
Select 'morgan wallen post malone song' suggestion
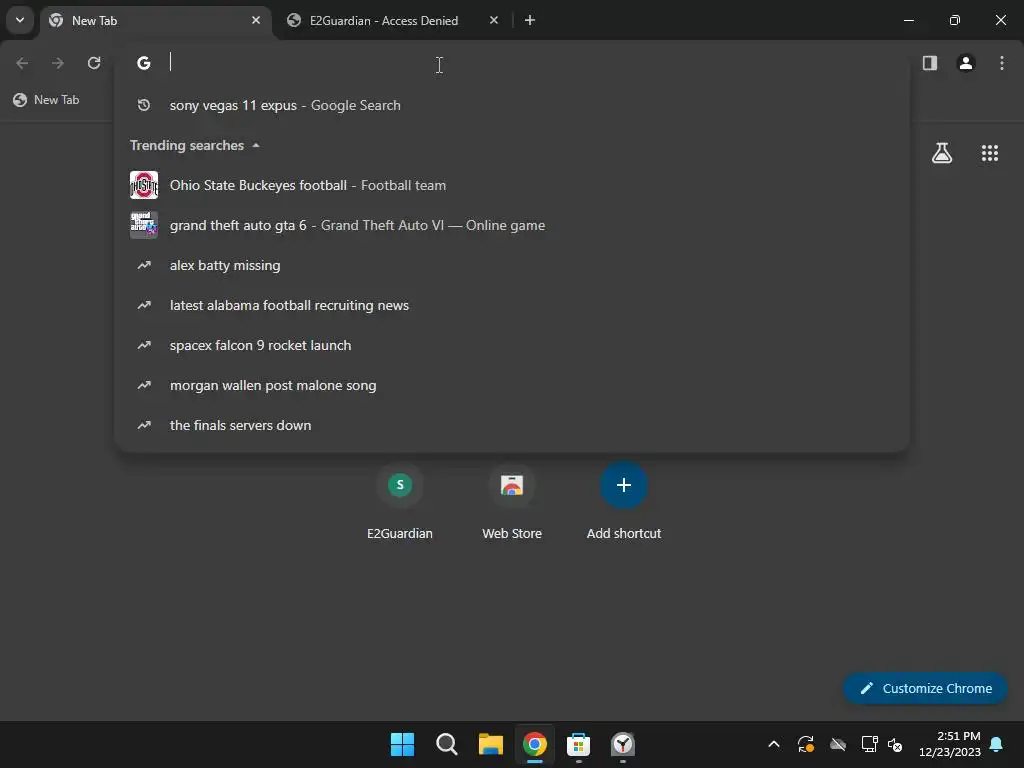(512, 385)
